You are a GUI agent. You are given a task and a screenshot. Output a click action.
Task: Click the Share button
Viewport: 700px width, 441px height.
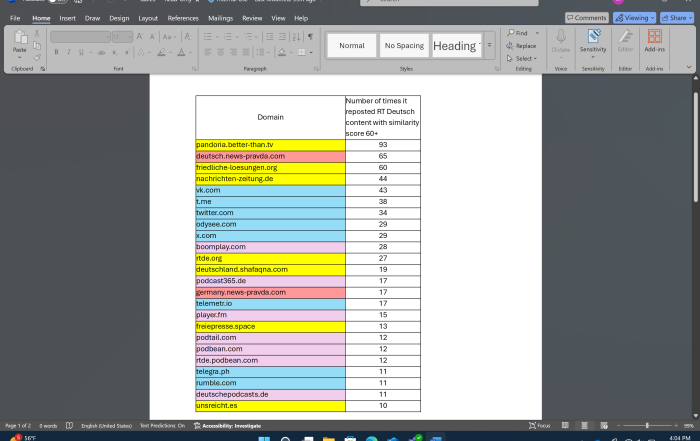pos(677,18)
